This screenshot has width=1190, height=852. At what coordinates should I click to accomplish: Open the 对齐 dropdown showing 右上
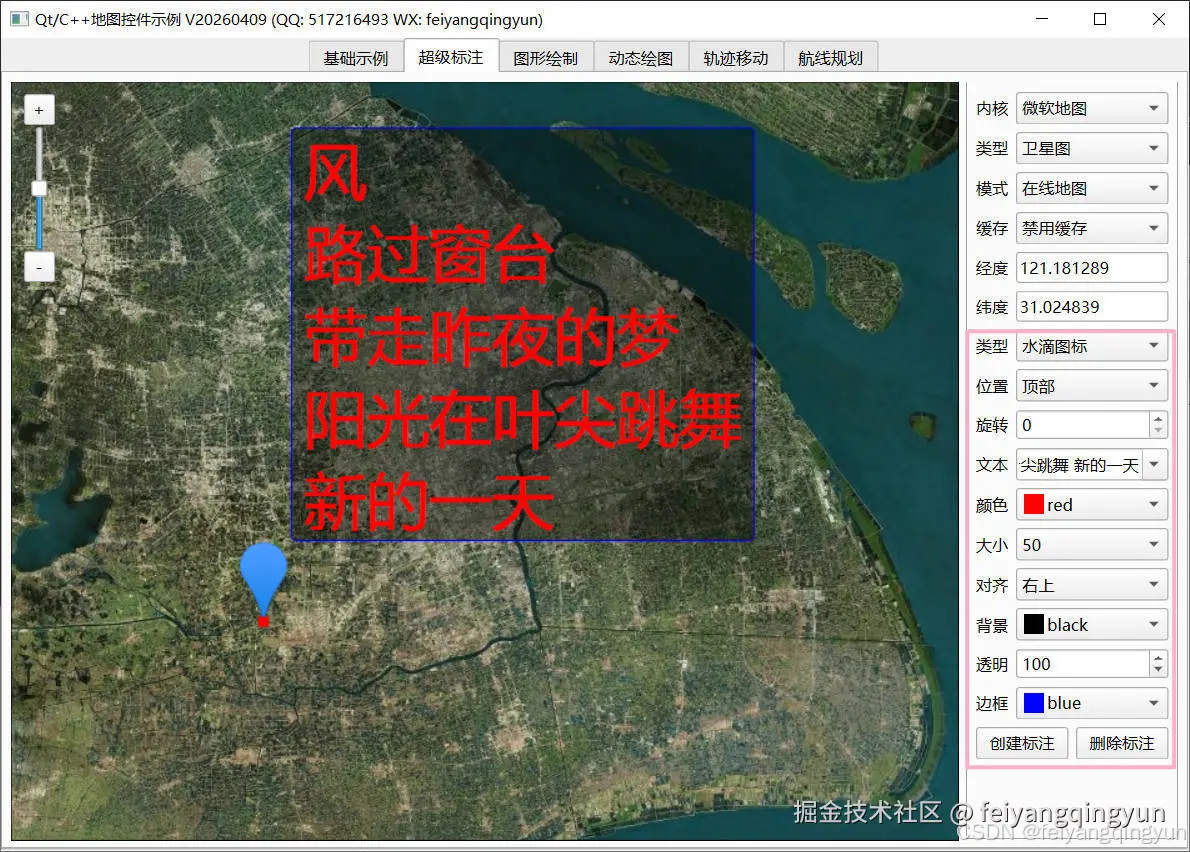[1091, 585]
